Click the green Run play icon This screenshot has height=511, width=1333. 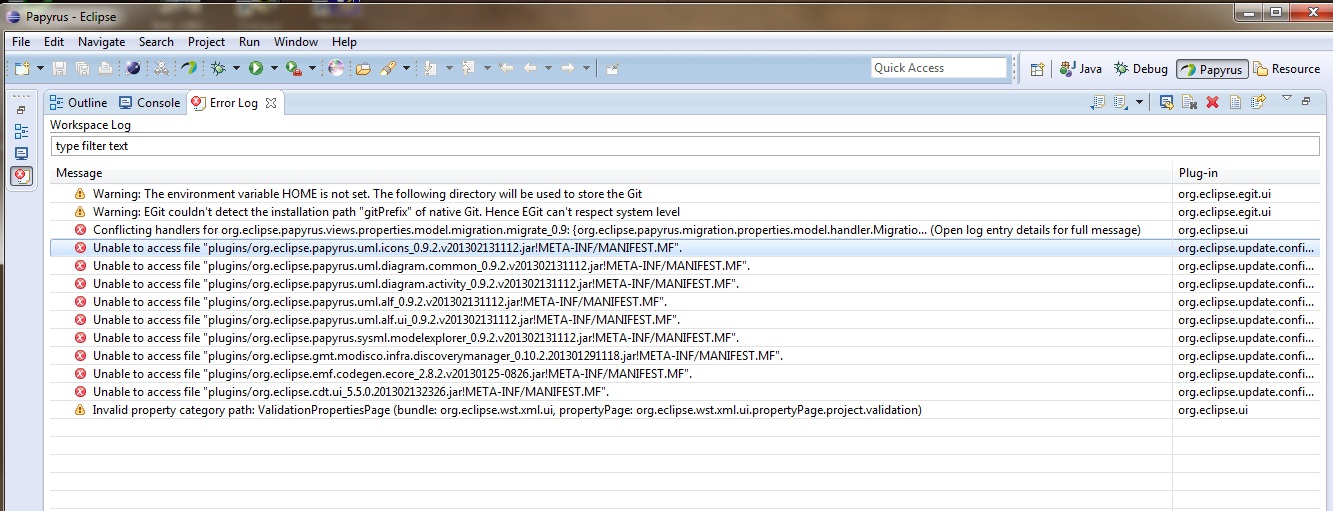tap(256, 68)
